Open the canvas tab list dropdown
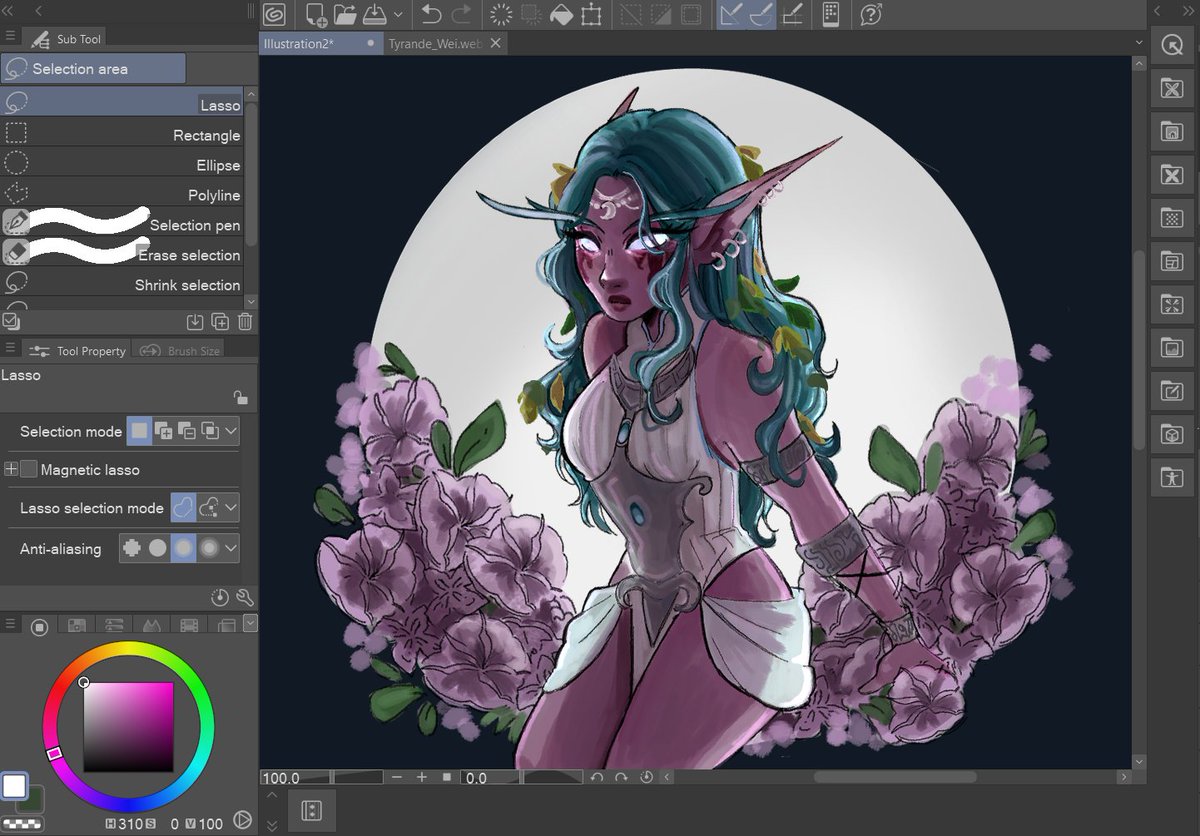Image resolution: width=1200 pixels, height=836 pixels. click(x=1140, y=43)
